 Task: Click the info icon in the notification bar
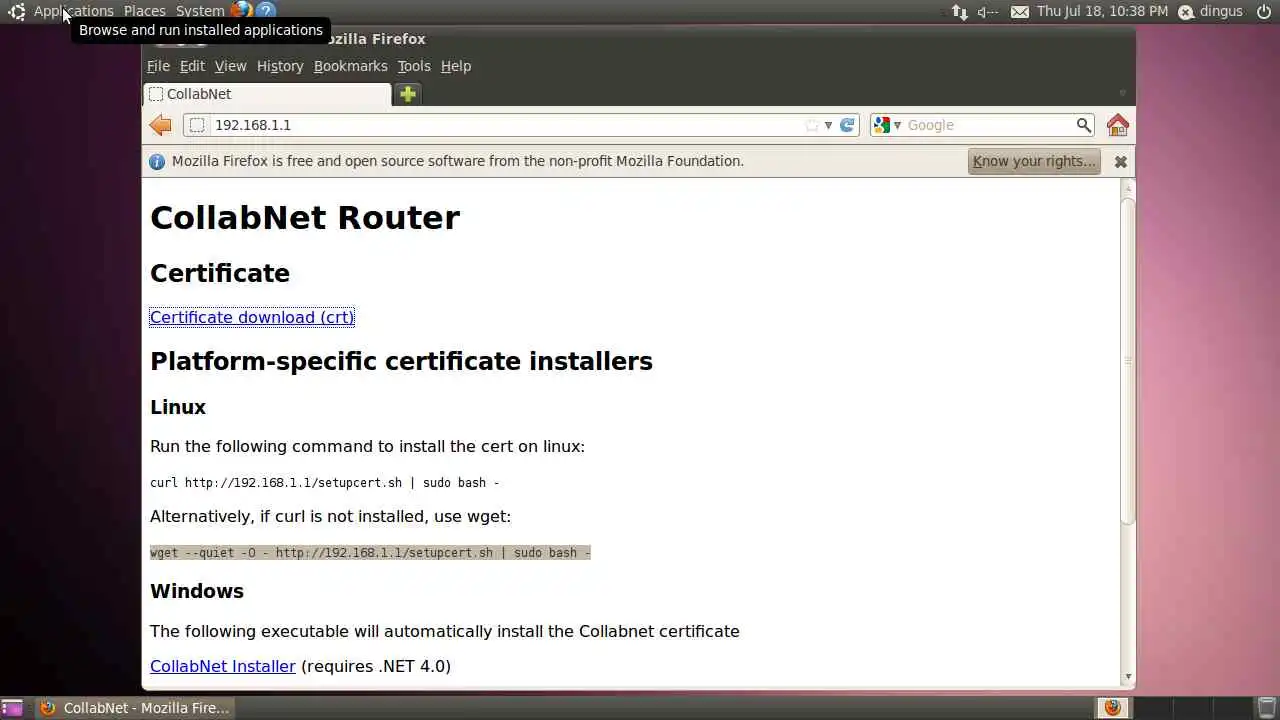click(157, 161)
